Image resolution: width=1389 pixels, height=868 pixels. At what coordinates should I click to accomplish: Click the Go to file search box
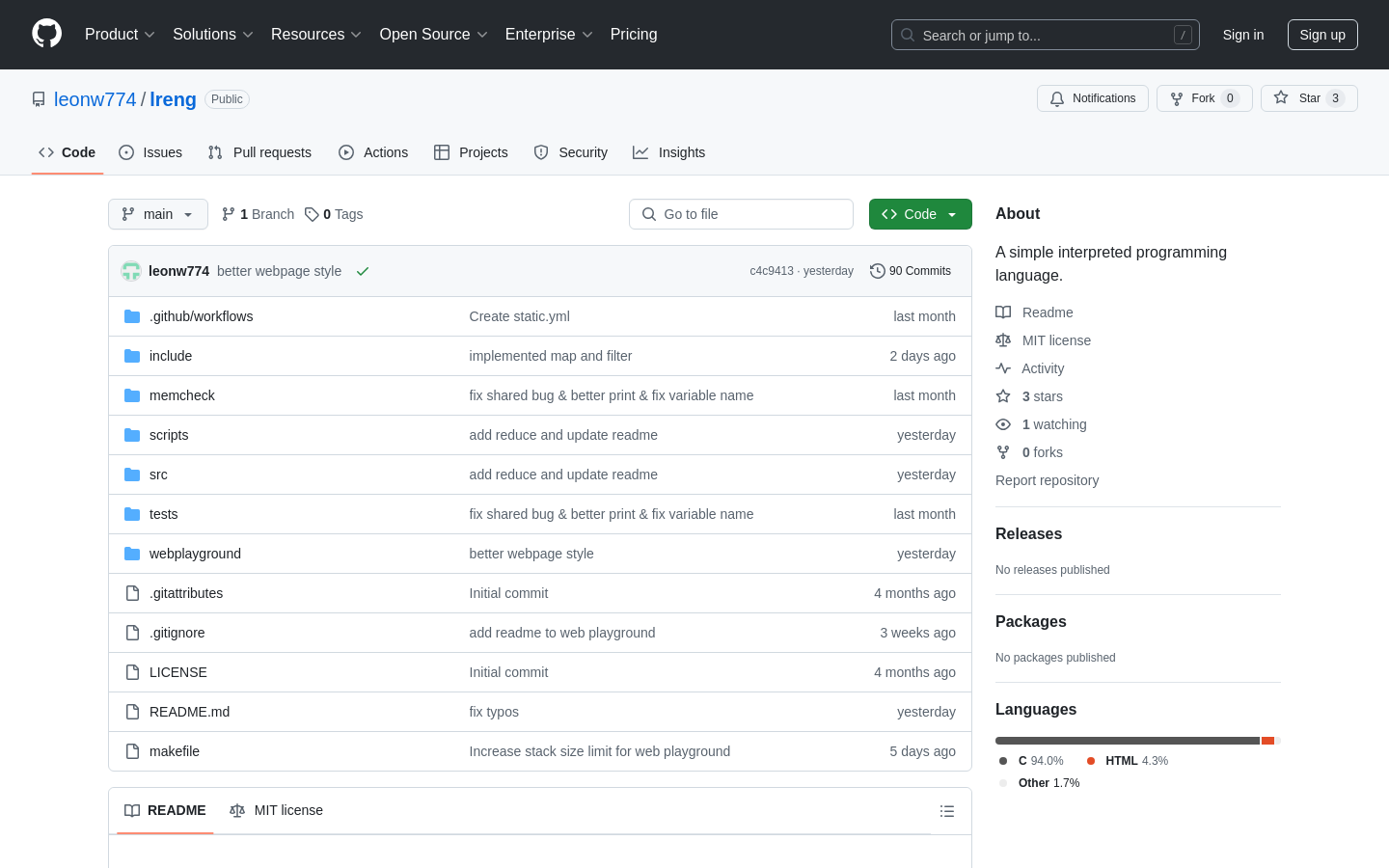click(x=741, y=214)
